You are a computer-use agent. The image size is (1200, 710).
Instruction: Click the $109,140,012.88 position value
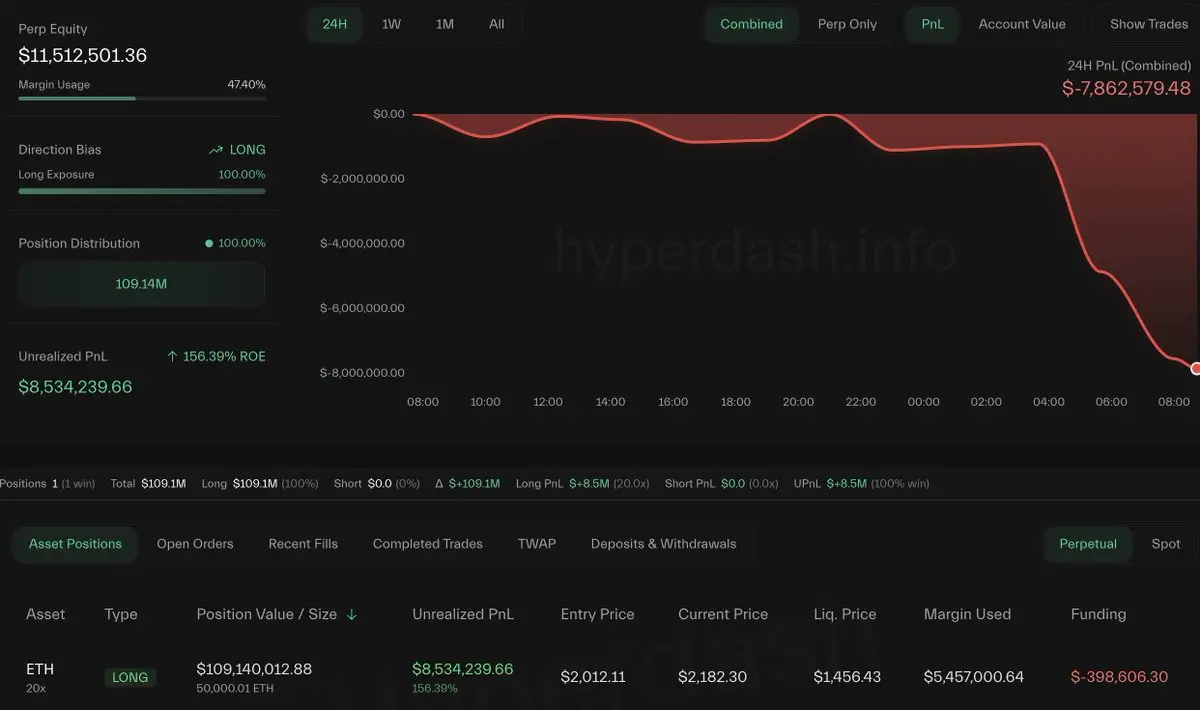click(254, 669)
